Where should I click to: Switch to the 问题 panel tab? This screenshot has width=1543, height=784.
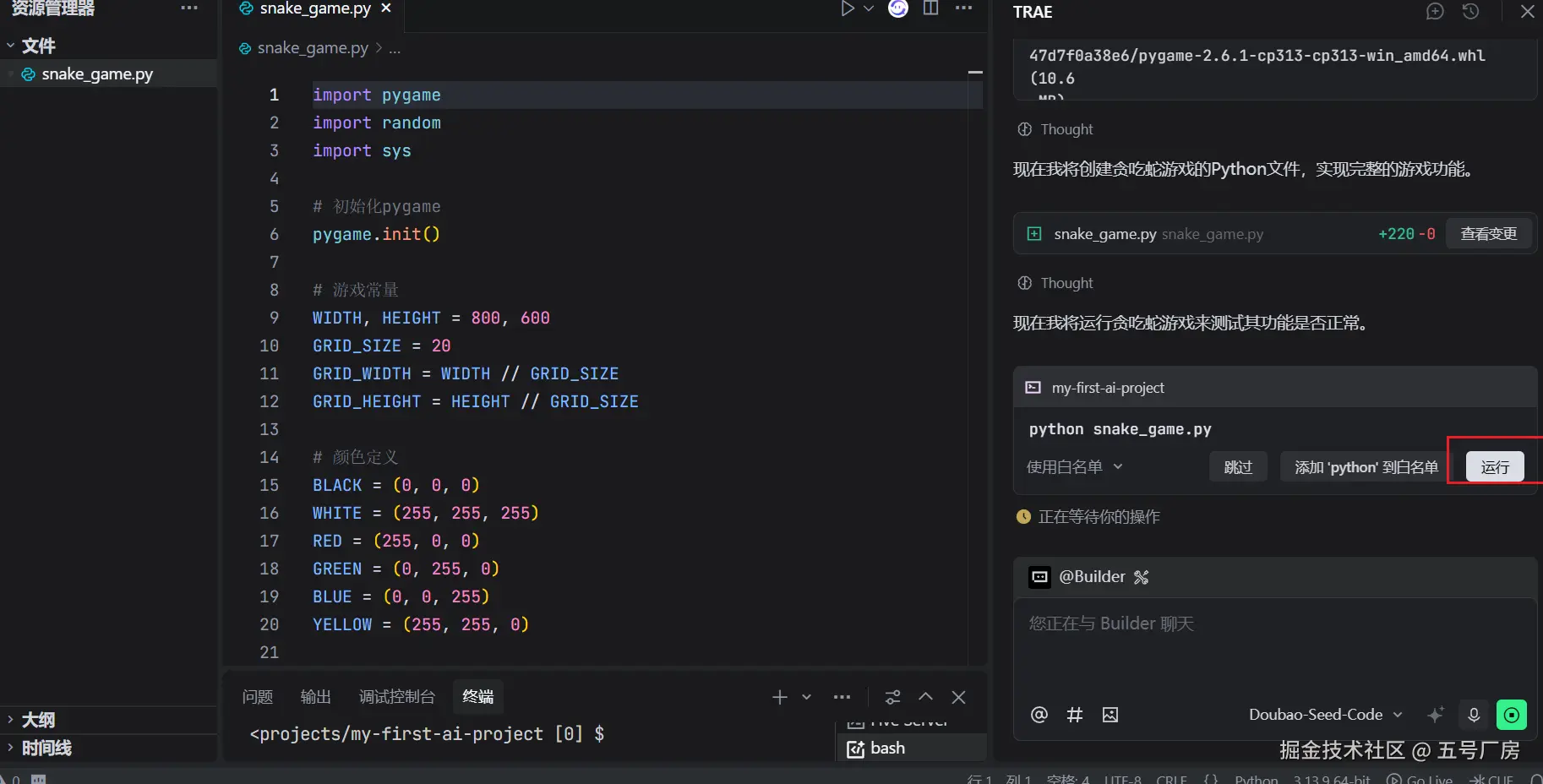pos(258,697)
